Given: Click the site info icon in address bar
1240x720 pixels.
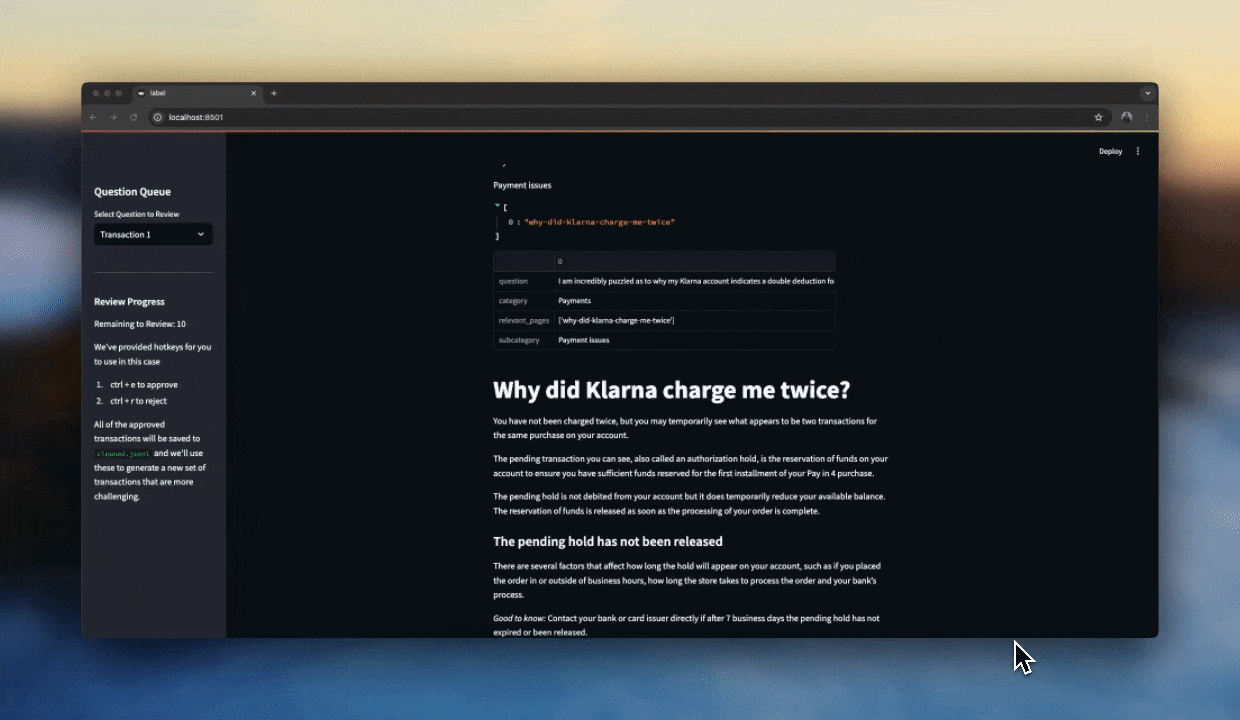Looking at the screenshot, I should [x=157, y=117].
